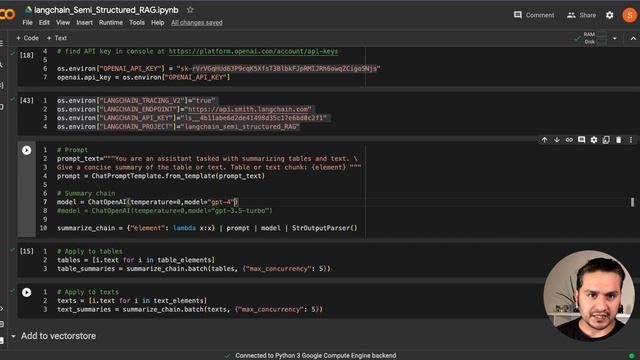Viewport: 640px width, 360px height.
Task: Click the Google Drive icon beside notebook title
Action: [28, 9]
